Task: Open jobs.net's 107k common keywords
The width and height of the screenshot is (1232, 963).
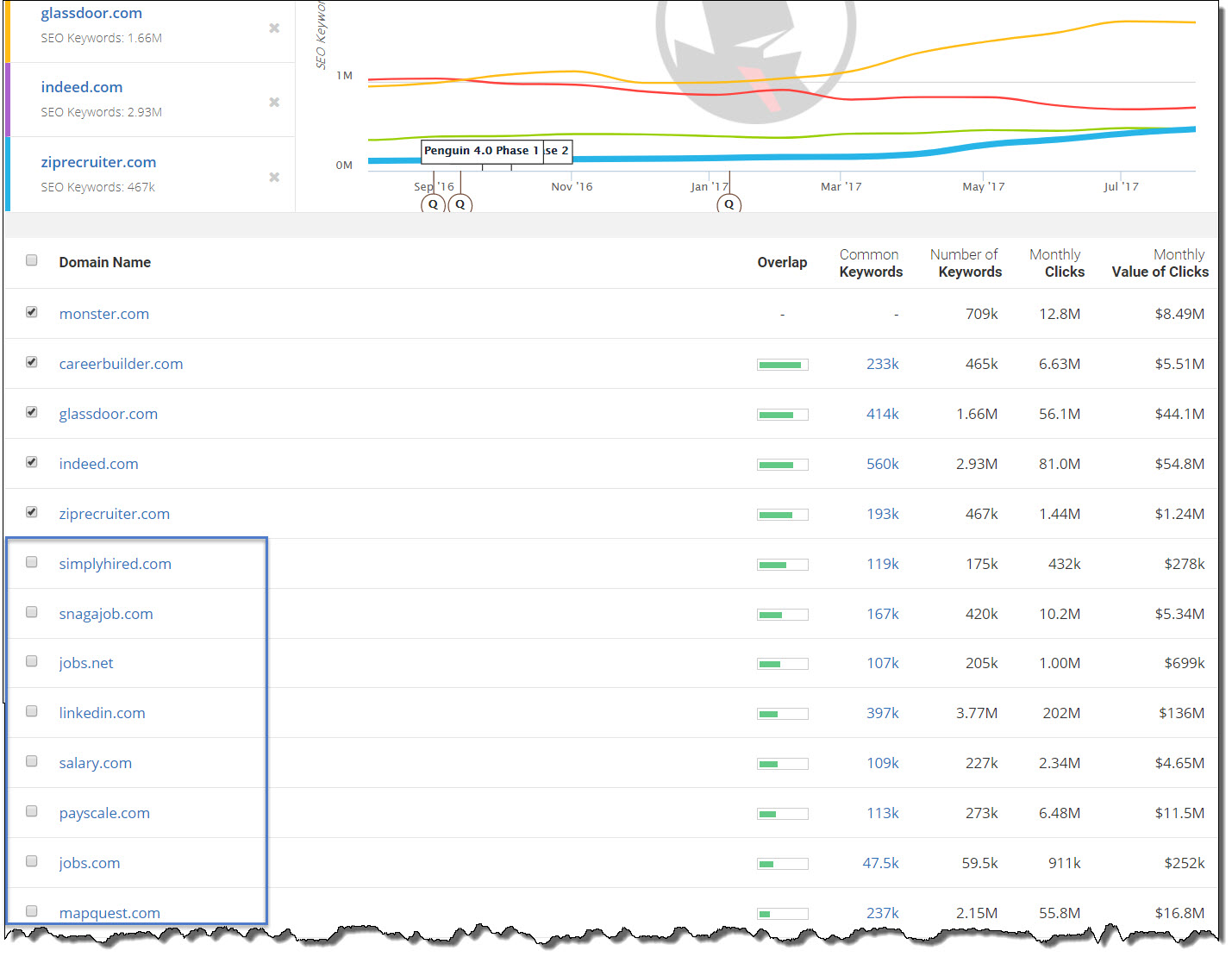Action: pyautogui.click(x=883, y=663)
